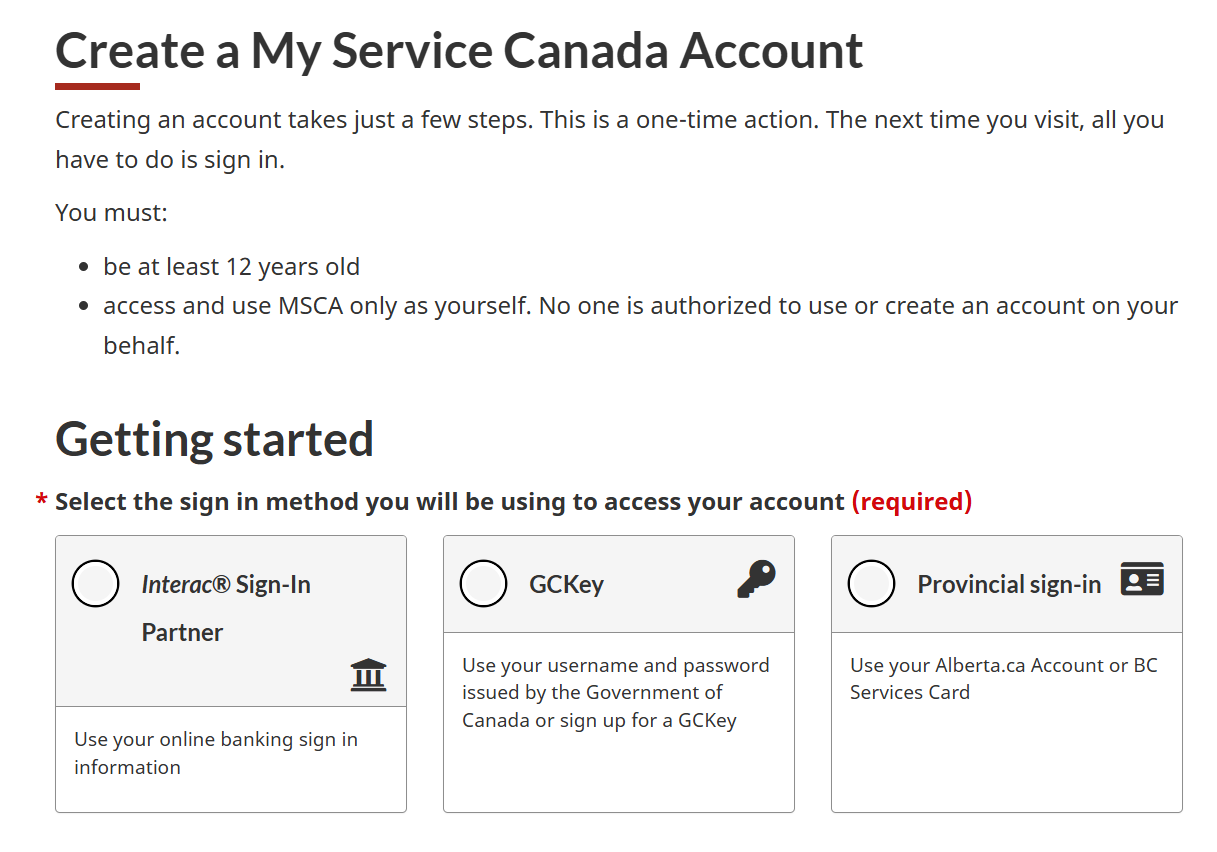Click the "be at least 12 years old" bullet
This screenshot has width=1217, height=852.
point(231,267)
